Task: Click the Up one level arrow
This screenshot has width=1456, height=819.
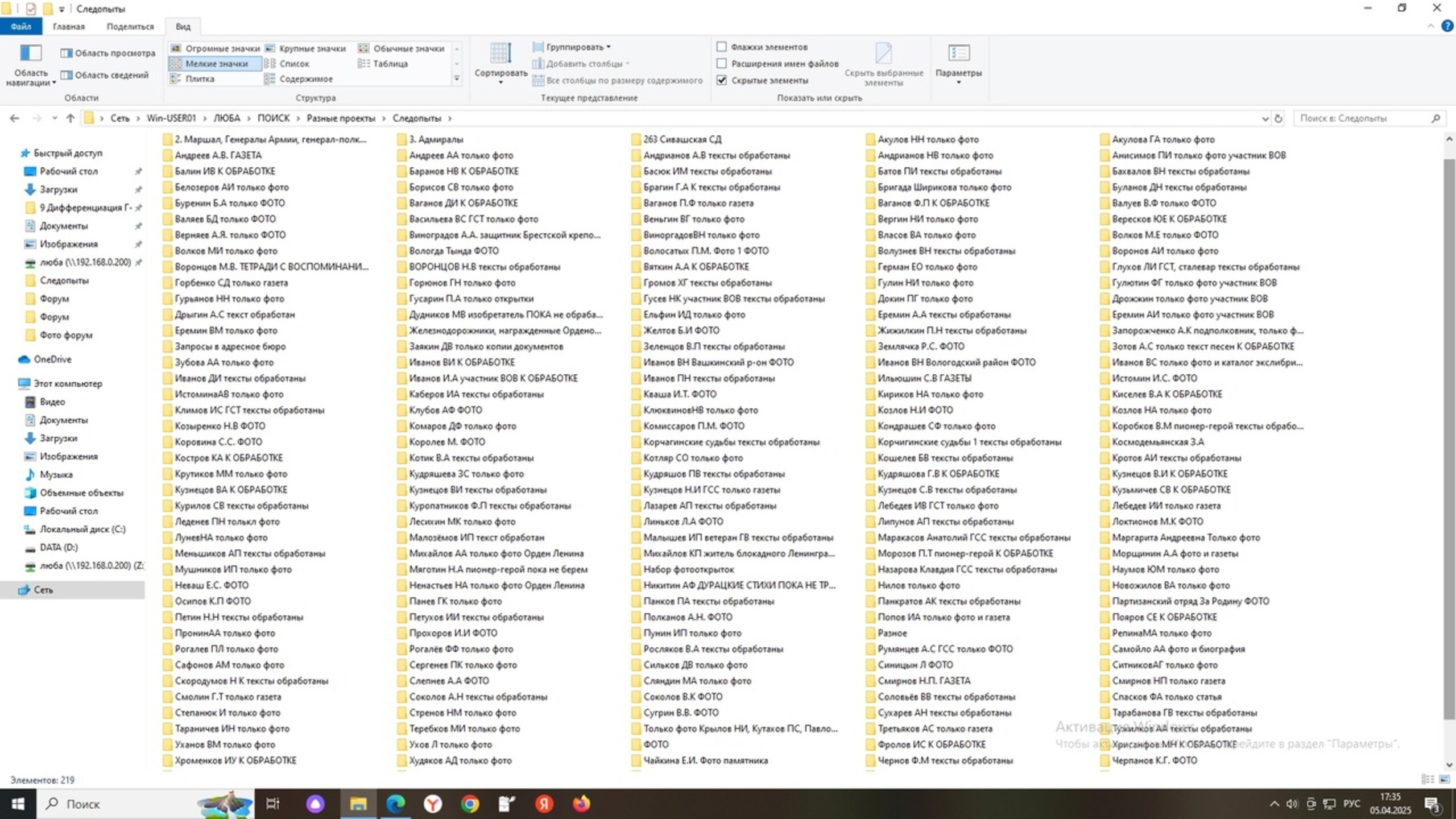Action: tap(71, 118)
